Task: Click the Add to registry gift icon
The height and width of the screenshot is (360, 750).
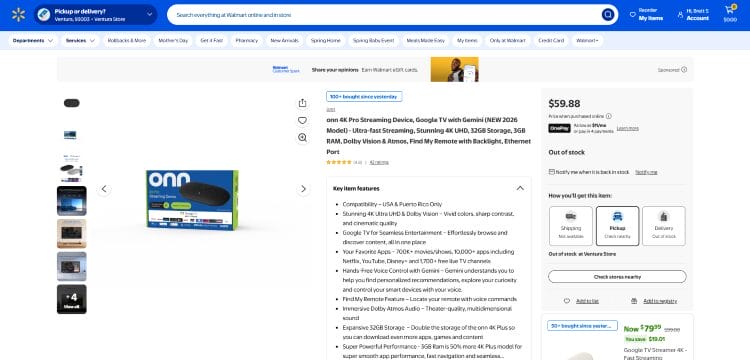Action: [x=634, y=301]
